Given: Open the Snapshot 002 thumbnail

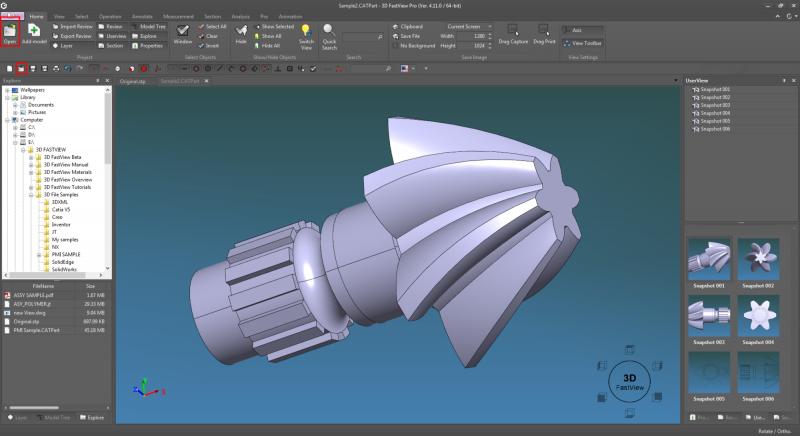Looking at the screenshot, I should 758,259.
